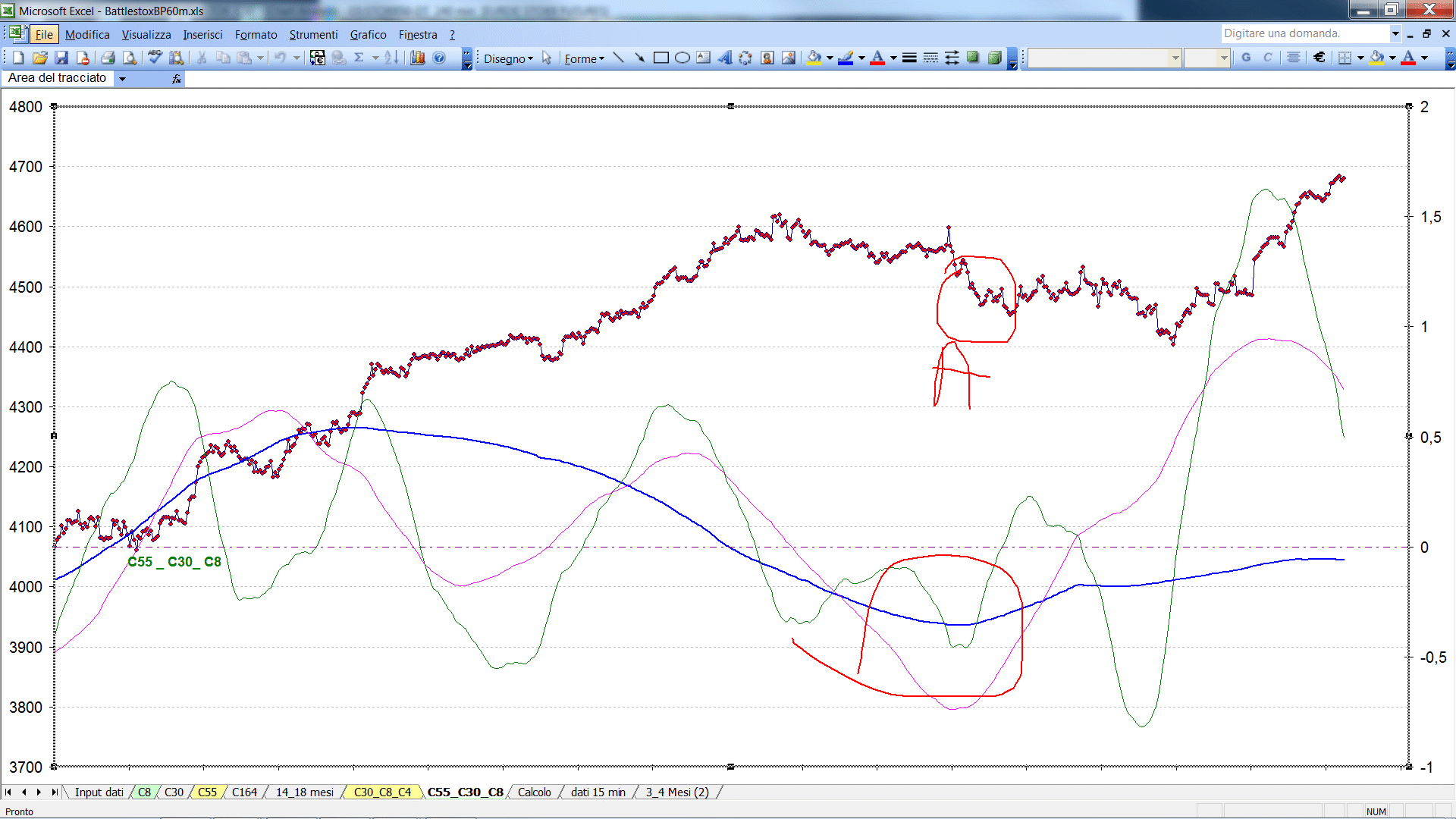Click formatting Font Color red A
Viewport: 1456px width, 819px height.
1408,58
